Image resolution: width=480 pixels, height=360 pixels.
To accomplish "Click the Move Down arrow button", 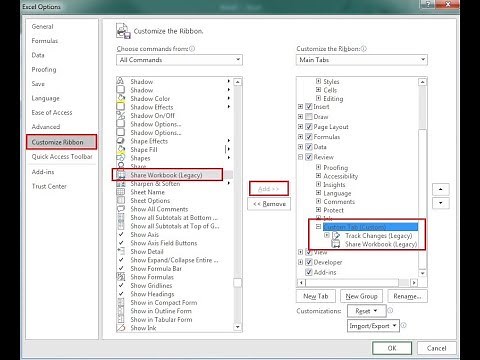I will pos(441,203).
